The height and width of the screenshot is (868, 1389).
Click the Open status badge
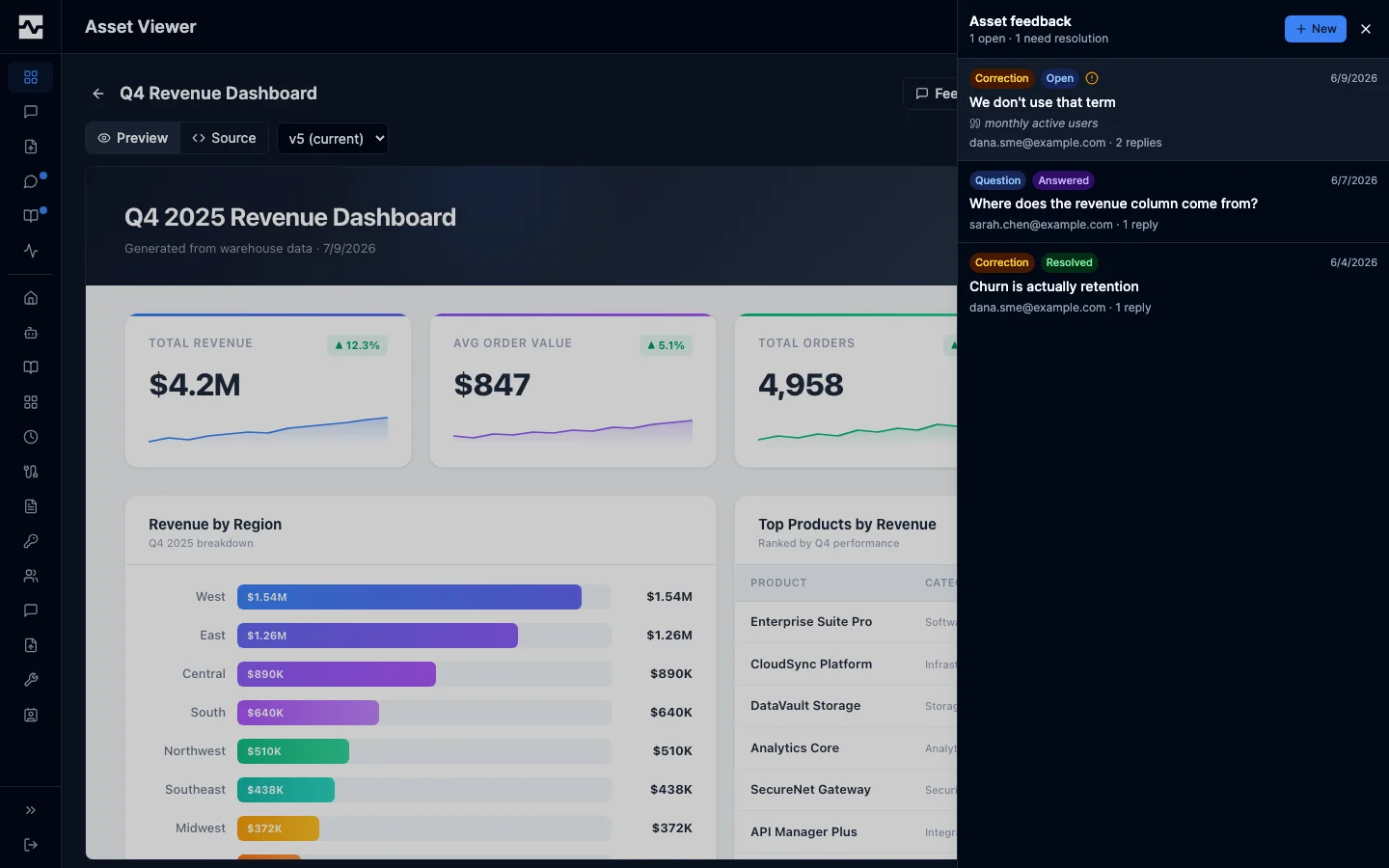pos(1059,78)
